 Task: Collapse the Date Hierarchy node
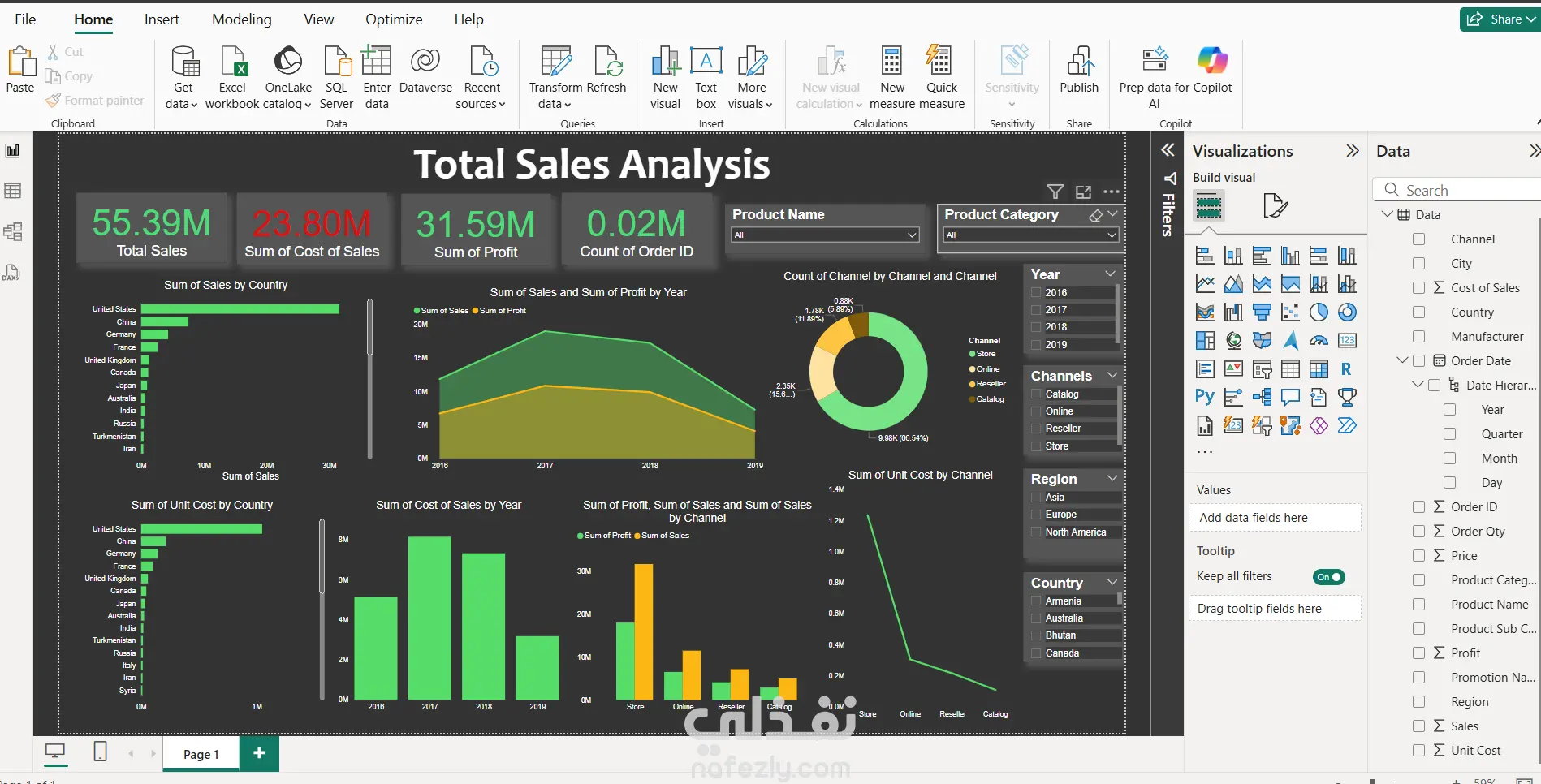pyautogui.click(x=1418, y=385)
